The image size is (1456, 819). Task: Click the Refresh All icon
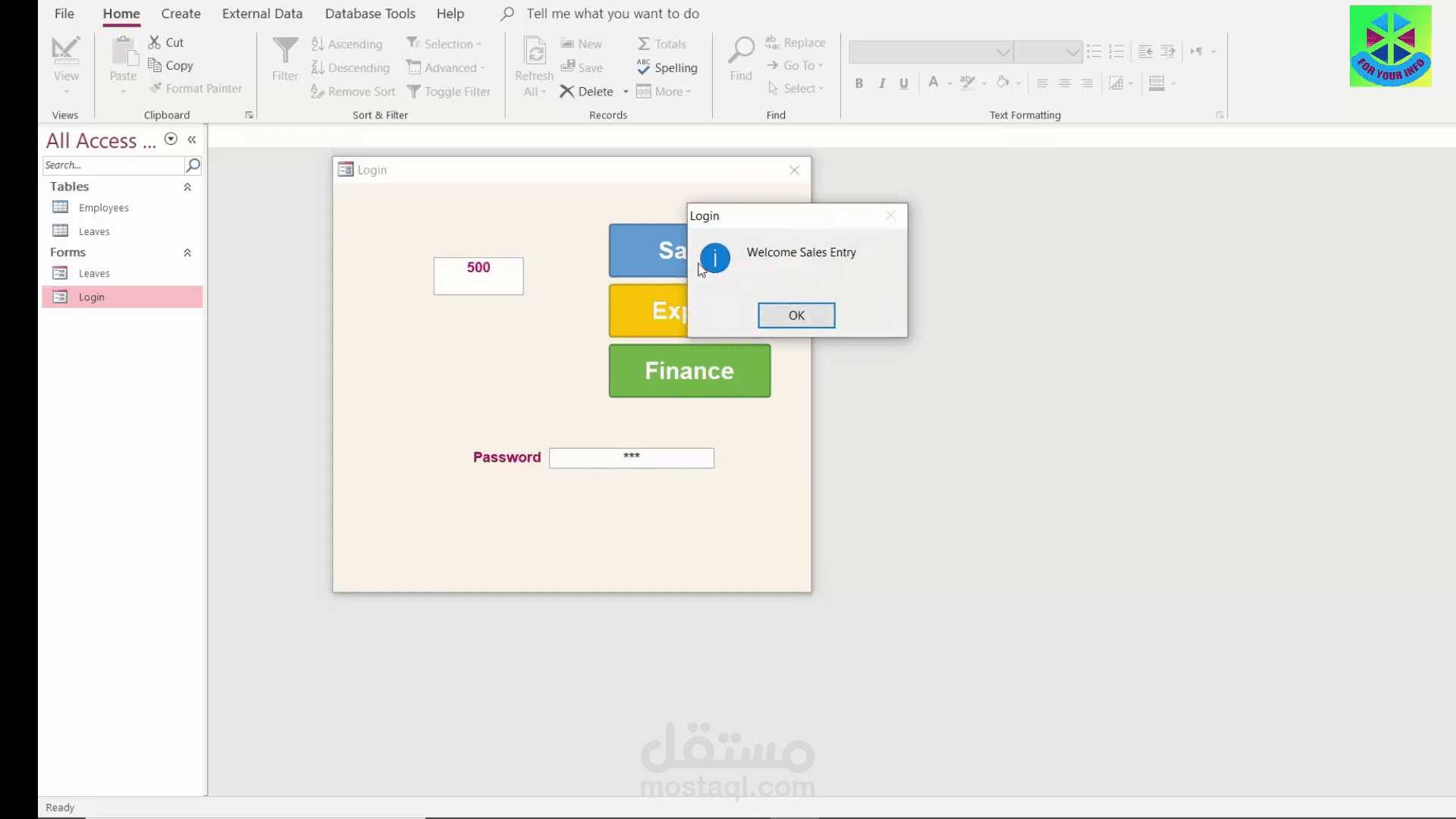[534, 52]
